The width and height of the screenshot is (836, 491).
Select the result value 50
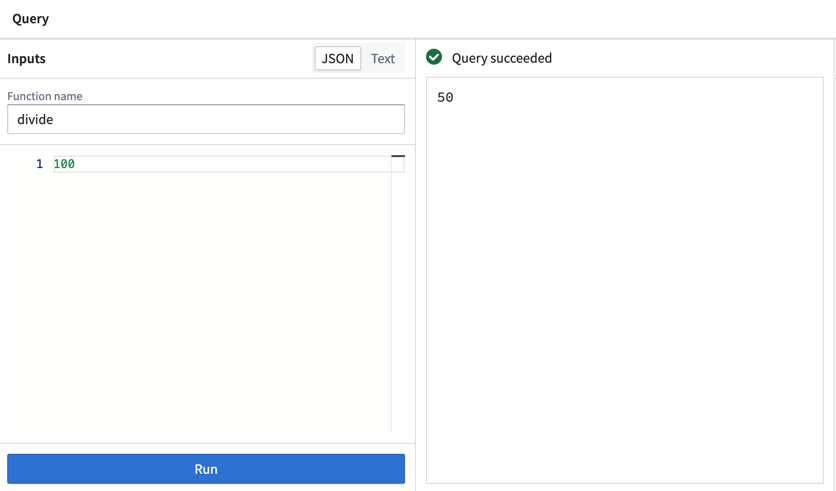tap(445, 97)
